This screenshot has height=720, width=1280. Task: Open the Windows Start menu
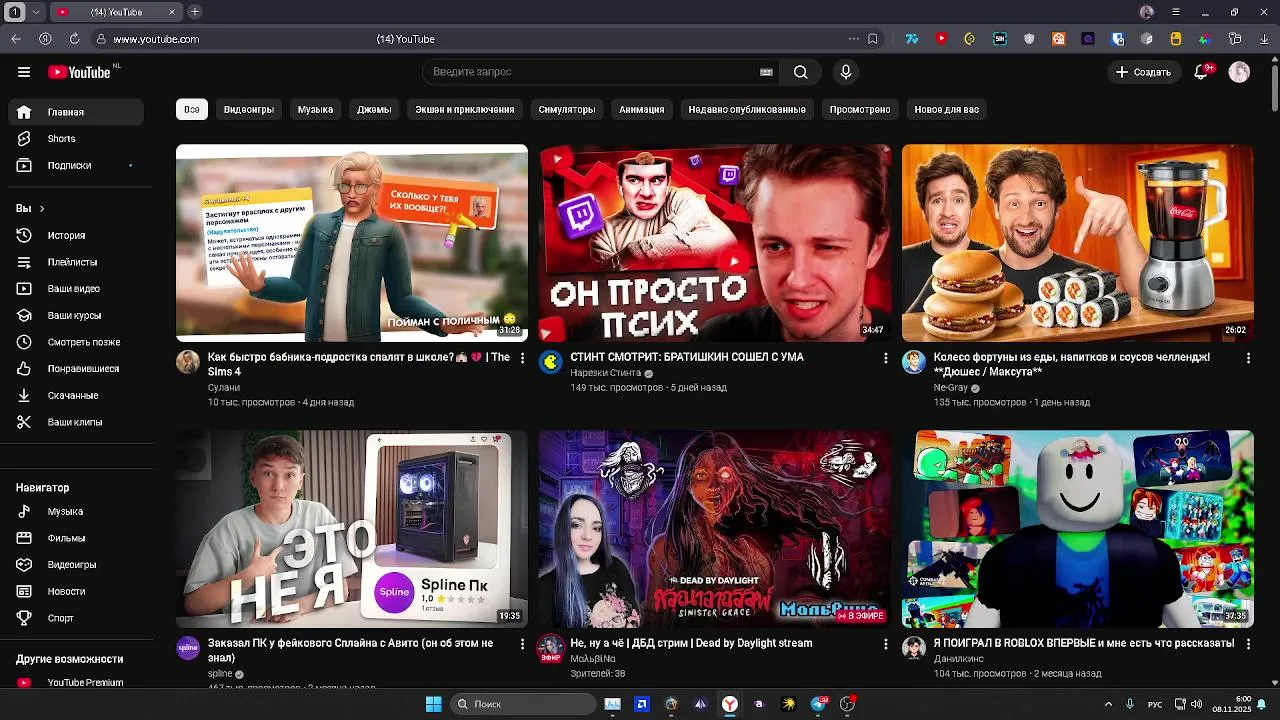(x=433, y=704)
